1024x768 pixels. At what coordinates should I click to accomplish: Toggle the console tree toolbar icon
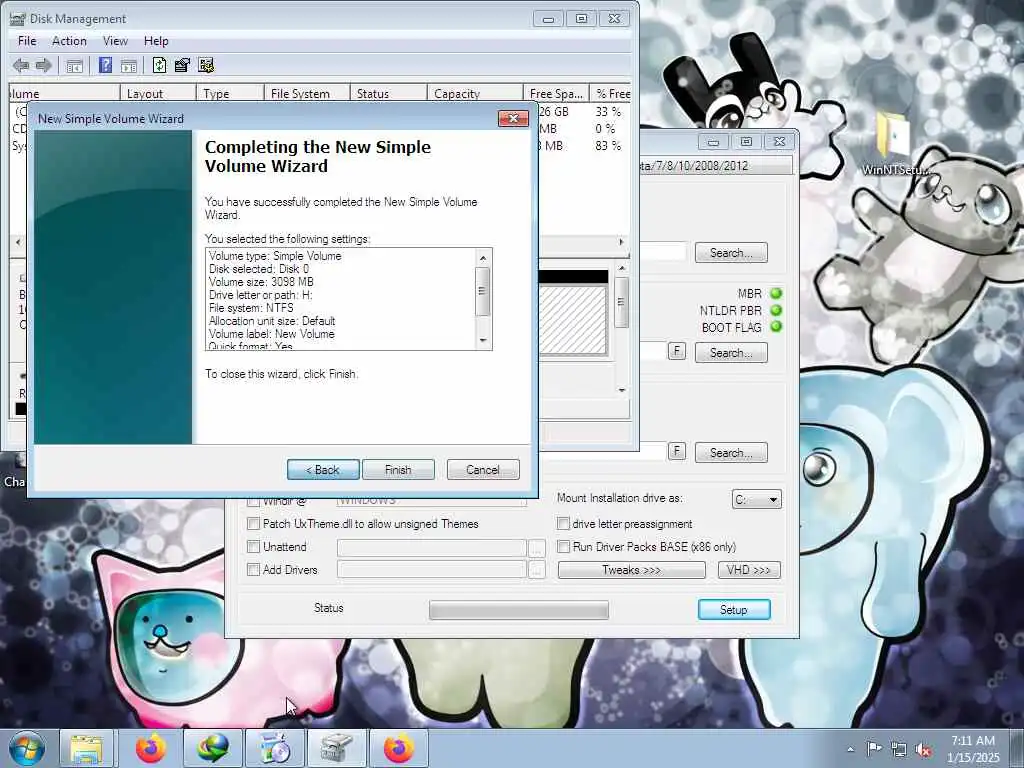[74, 65]
